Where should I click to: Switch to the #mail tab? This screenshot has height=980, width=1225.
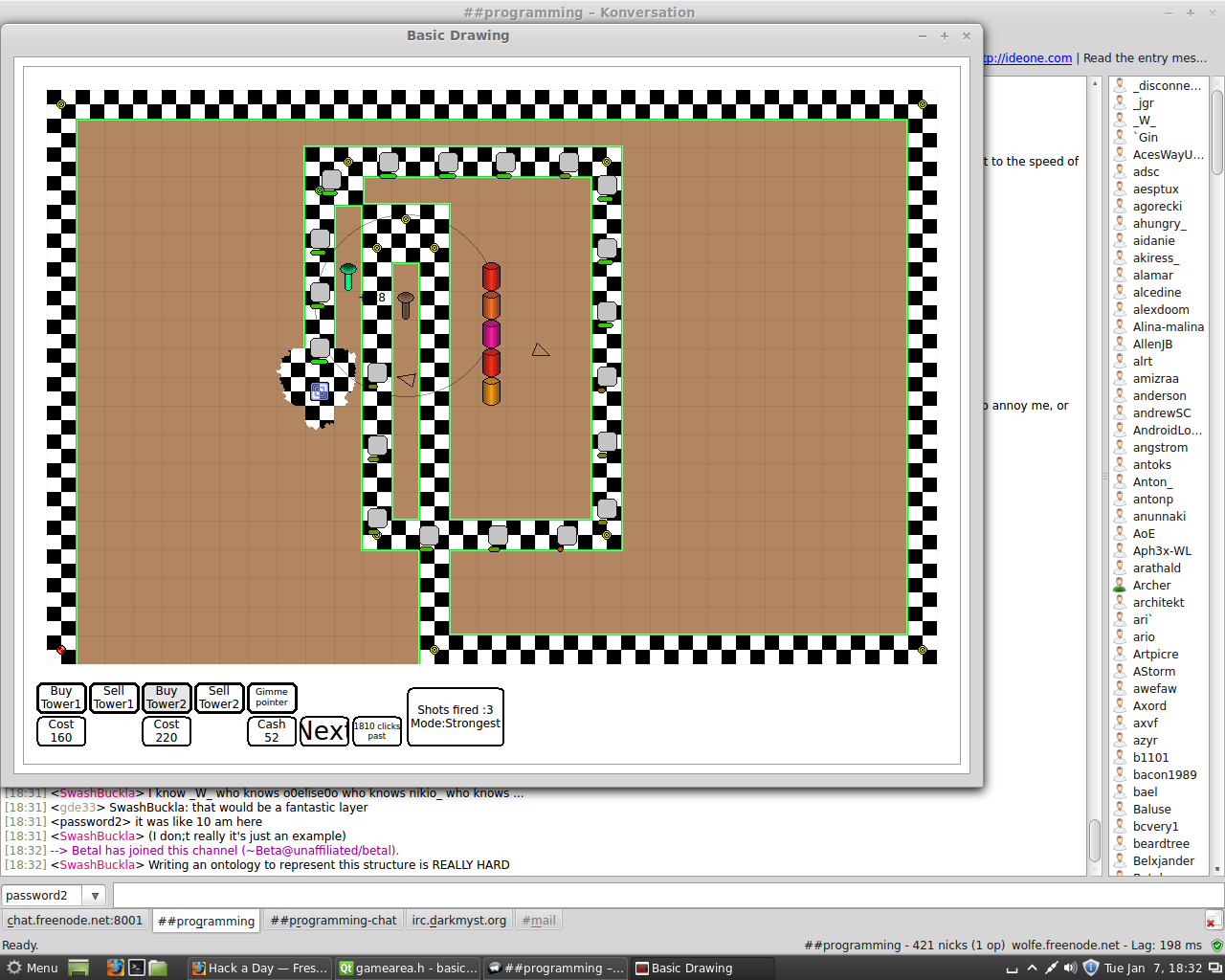pos(539,921)
